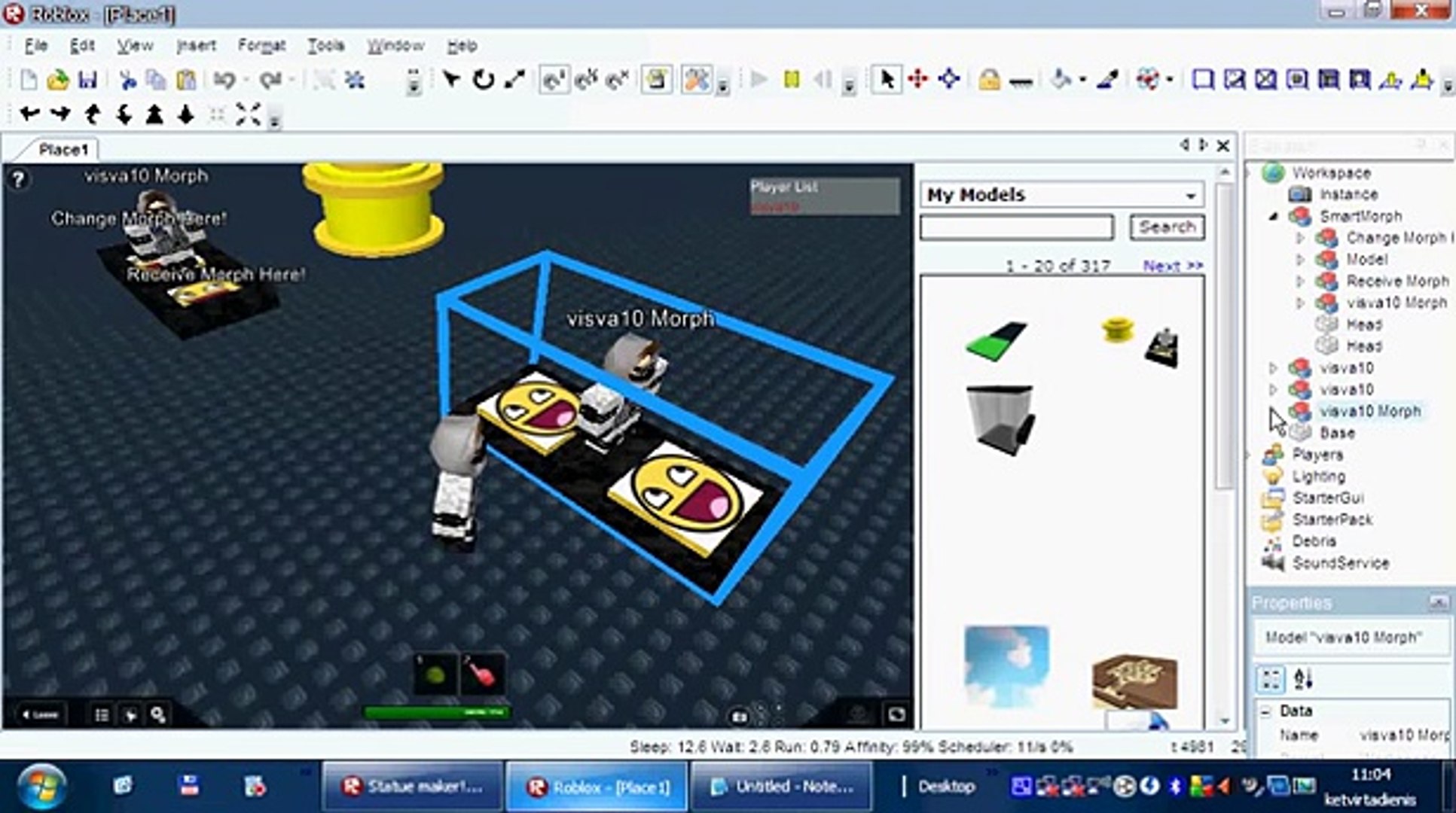Click the zoom extents crossed-arrows icon

tap(248, 115)
